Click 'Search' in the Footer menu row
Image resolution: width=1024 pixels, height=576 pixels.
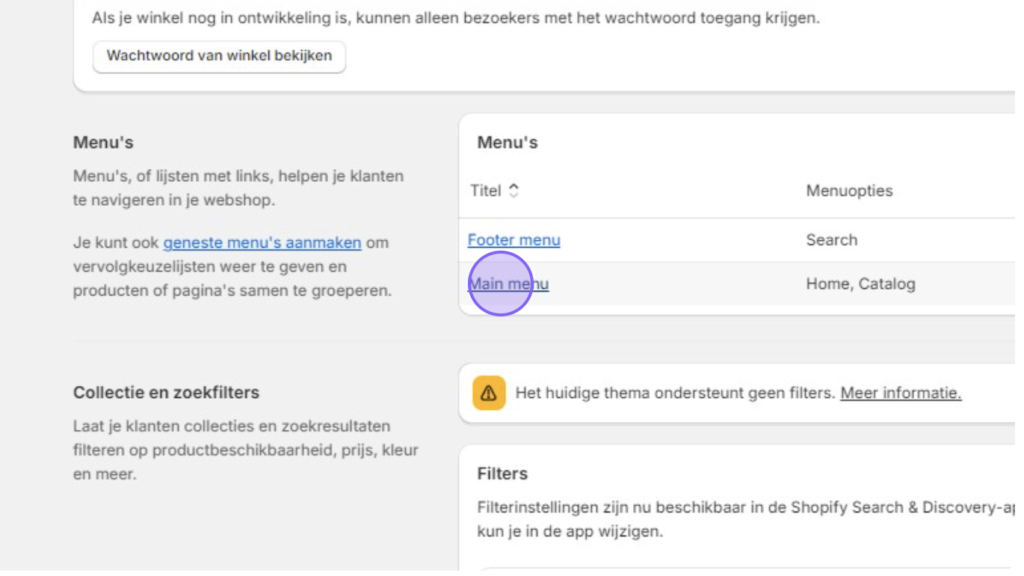pos(831,240)
